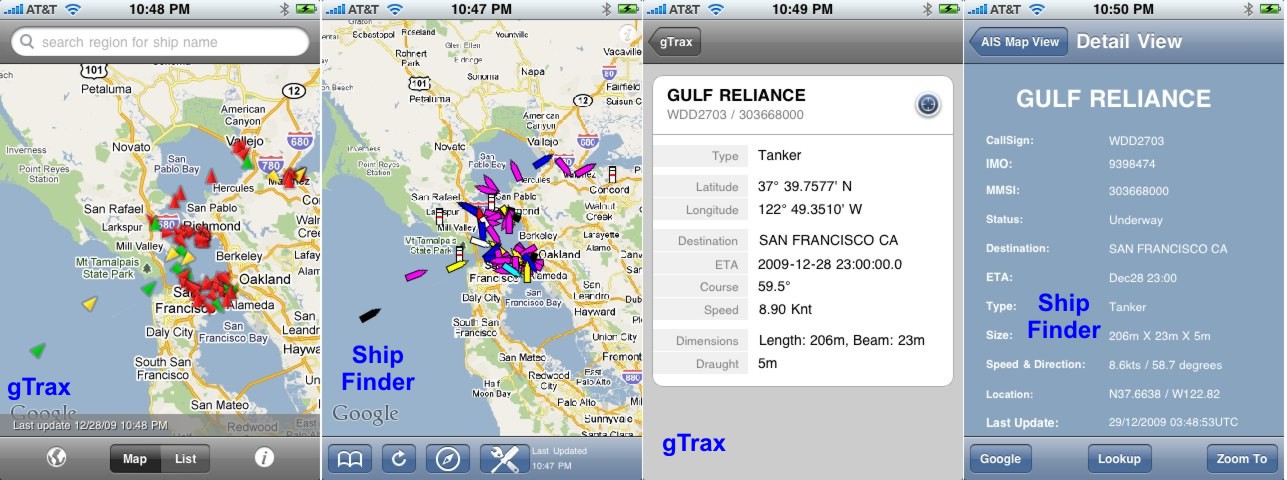Select the yellow arrow marker west of Daly City
This screenshot has height=480, width=1287.
click(x=90, y=302)
